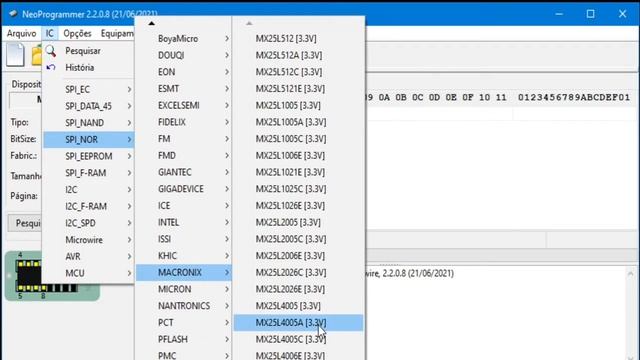Select chip MX25L4005C [3.3V]

point(298,340)
